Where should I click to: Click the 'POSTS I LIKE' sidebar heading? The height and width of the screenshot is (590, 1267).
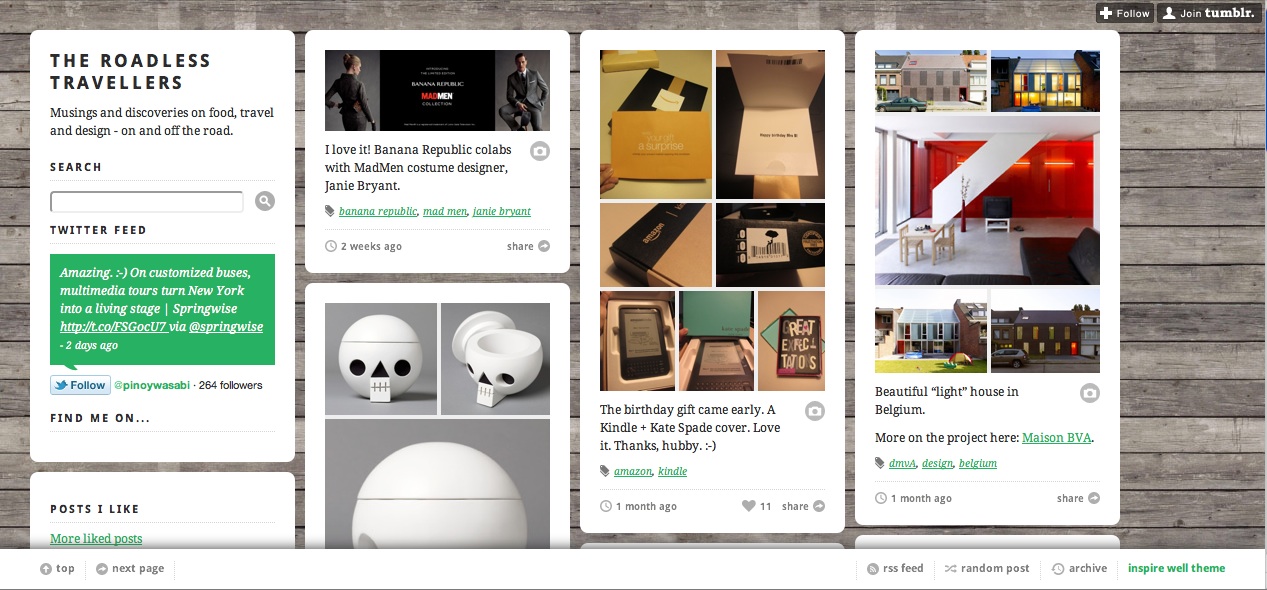click(x=95, y=509)
